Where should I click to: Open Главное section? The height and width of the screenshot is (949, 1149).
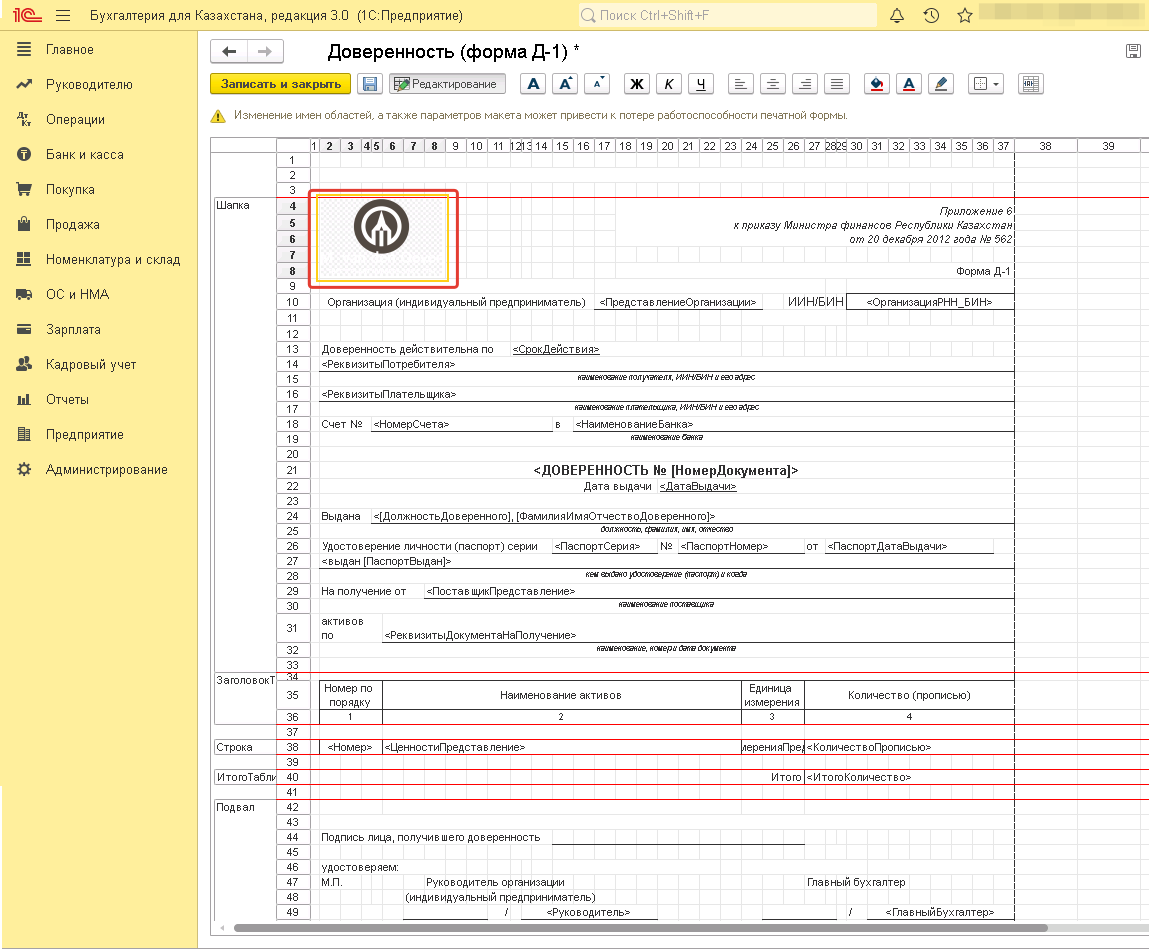70,50
